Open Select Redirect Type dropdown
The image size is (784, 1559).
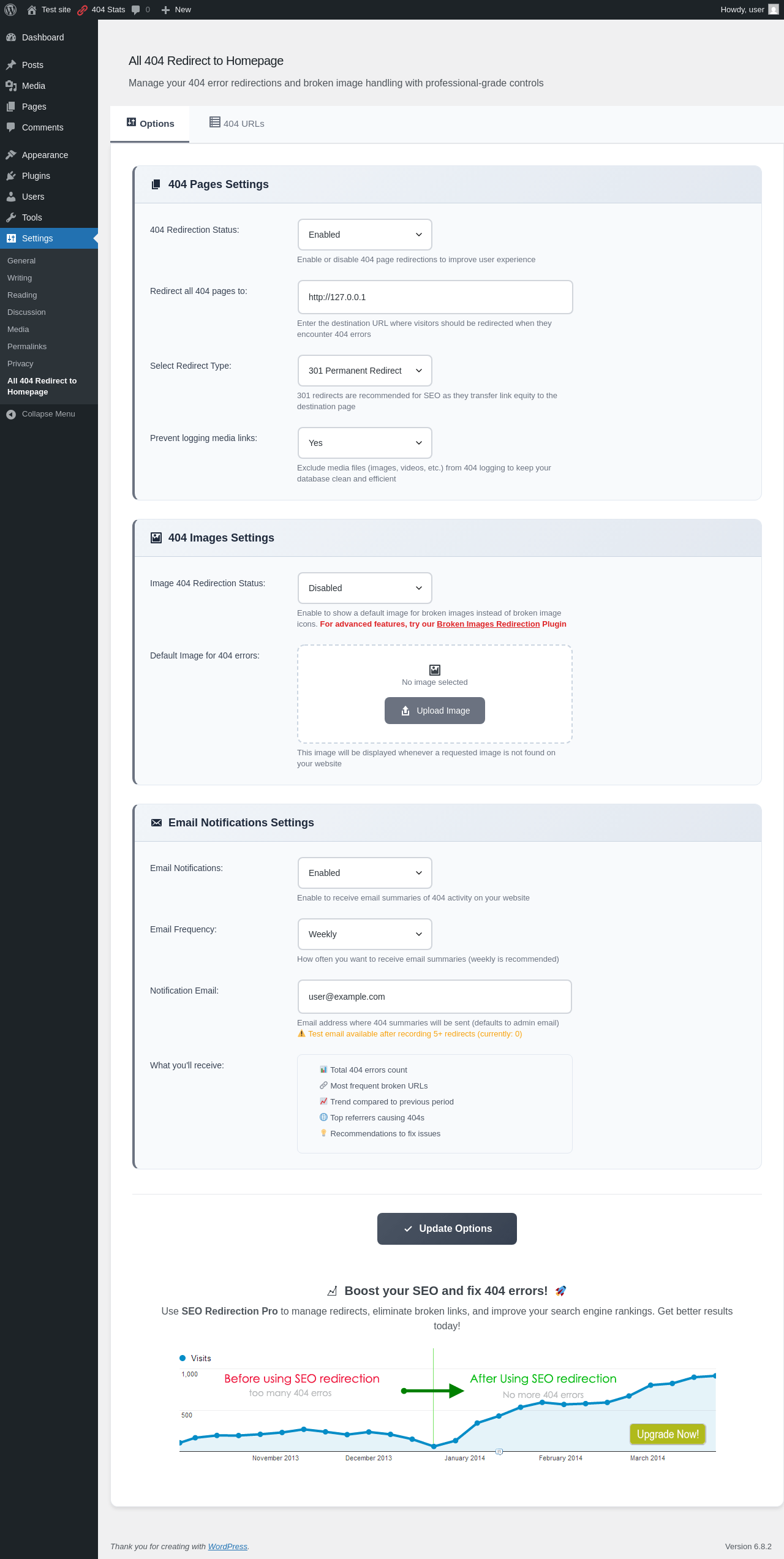click(365, 371)
